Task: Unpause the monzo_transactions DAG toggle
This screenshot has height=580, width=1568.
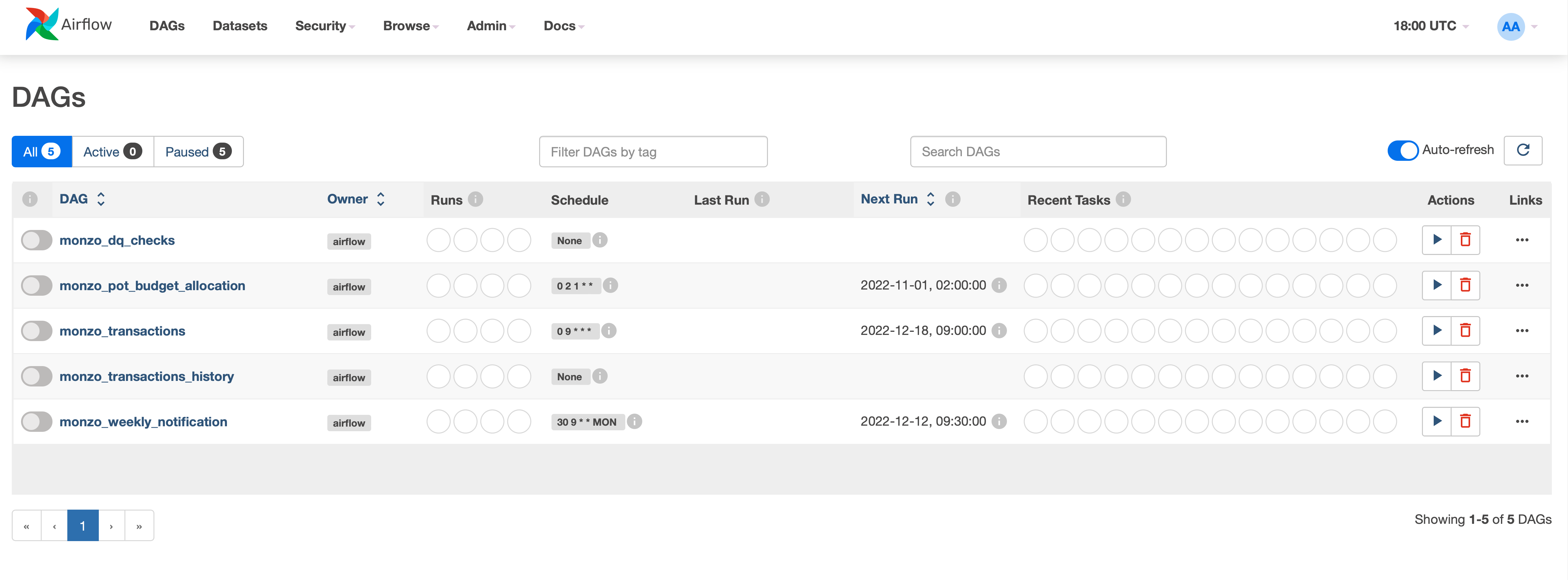Action: pyautogui.click(x=36, y=331)
